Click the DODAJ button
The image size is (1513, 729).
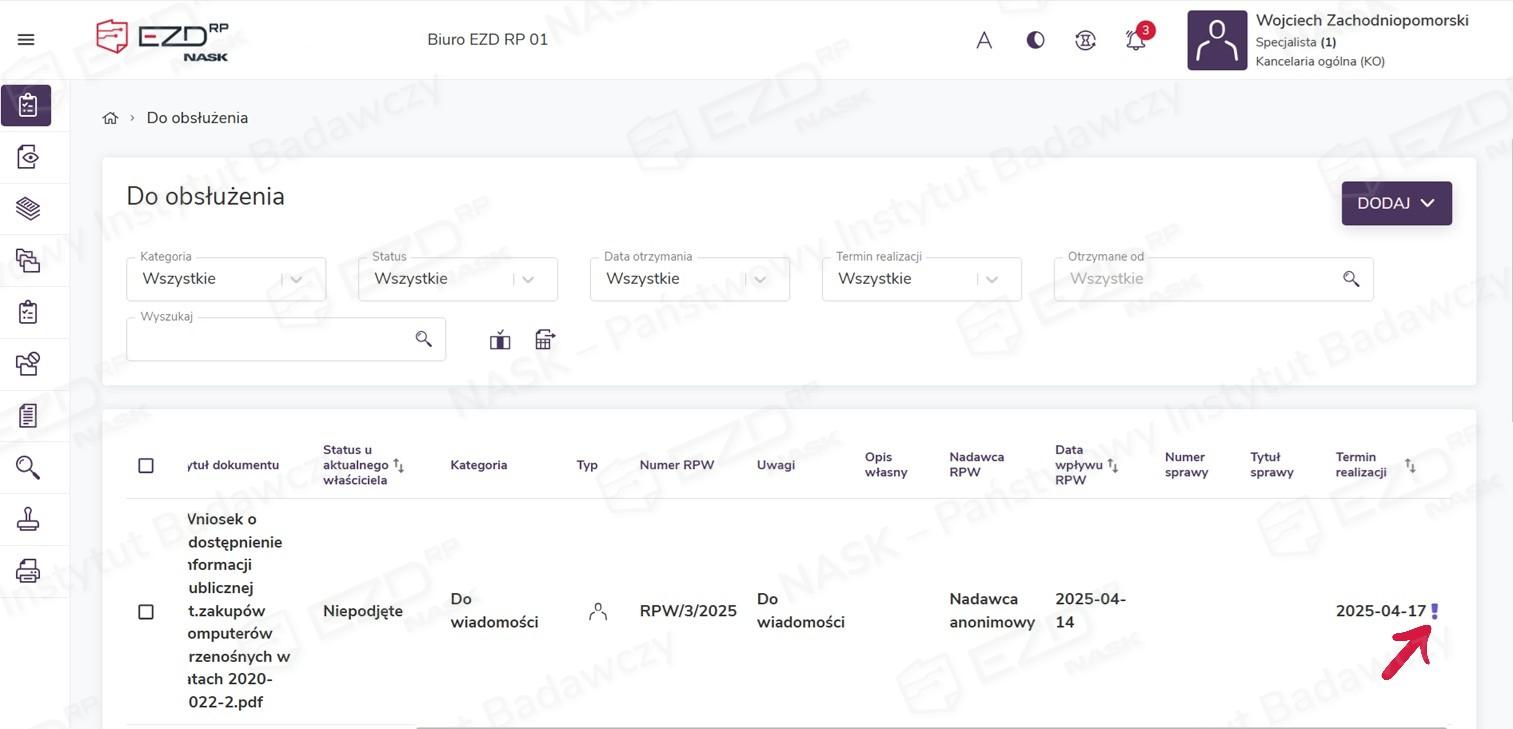point(1396,203)
